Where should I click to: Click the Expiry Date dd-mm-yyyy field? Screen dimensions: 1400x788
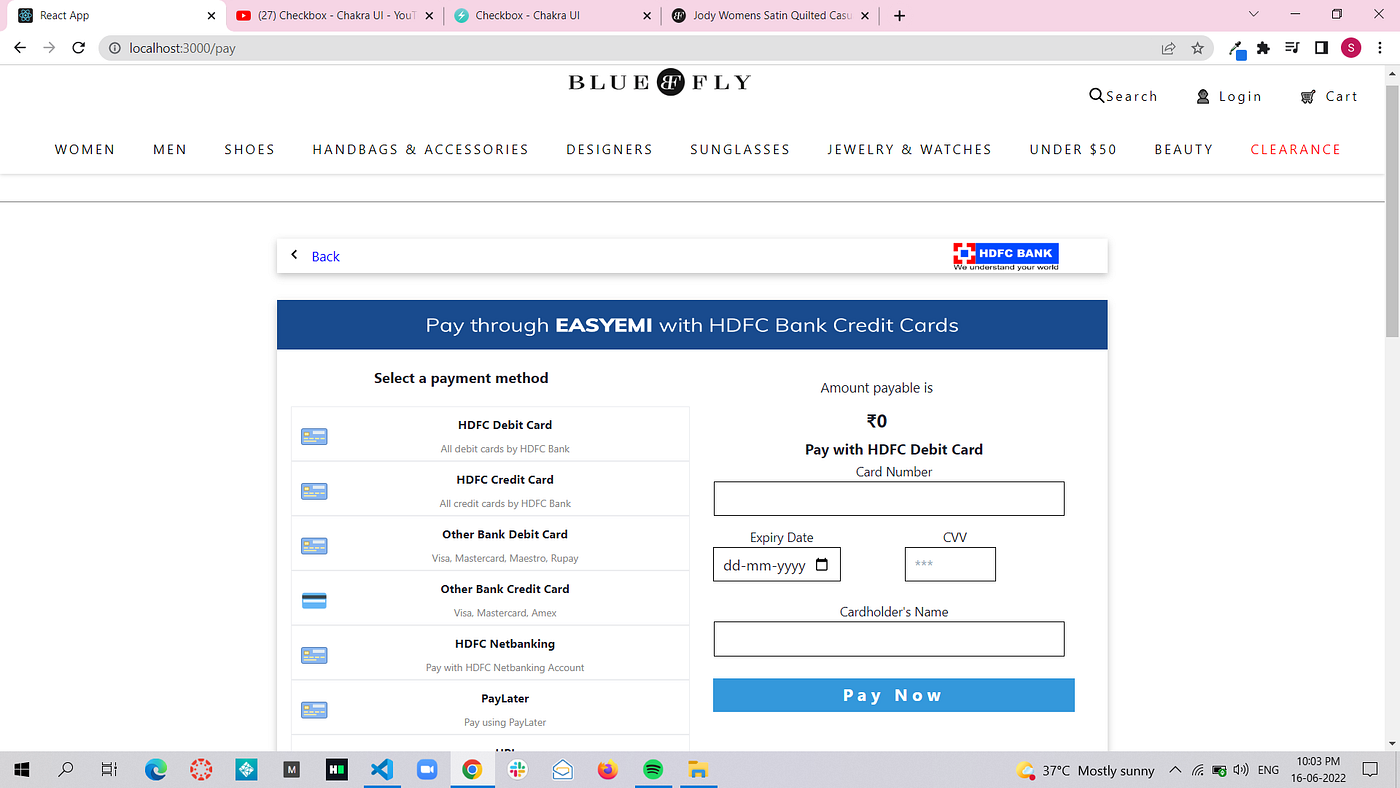(x=777, y=564)
